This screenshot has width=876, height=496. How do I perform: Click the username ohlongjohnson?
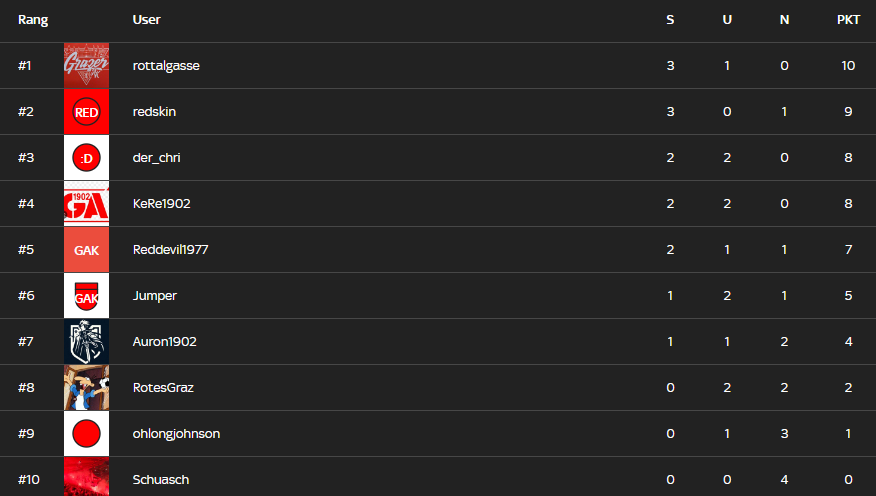click(176, 434)
